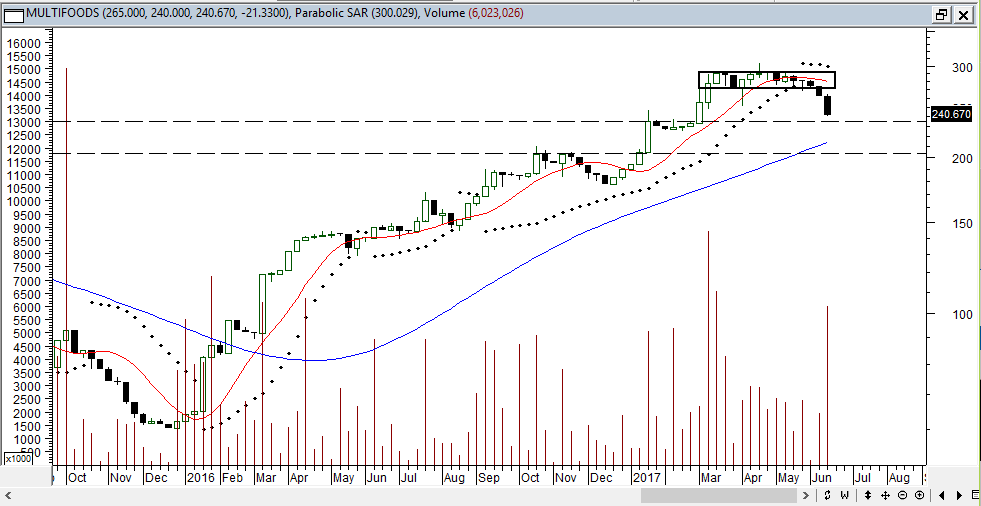981x506 pixels.
Task: Select the tallest volume bar near October 2015
Action: (66, 266)
